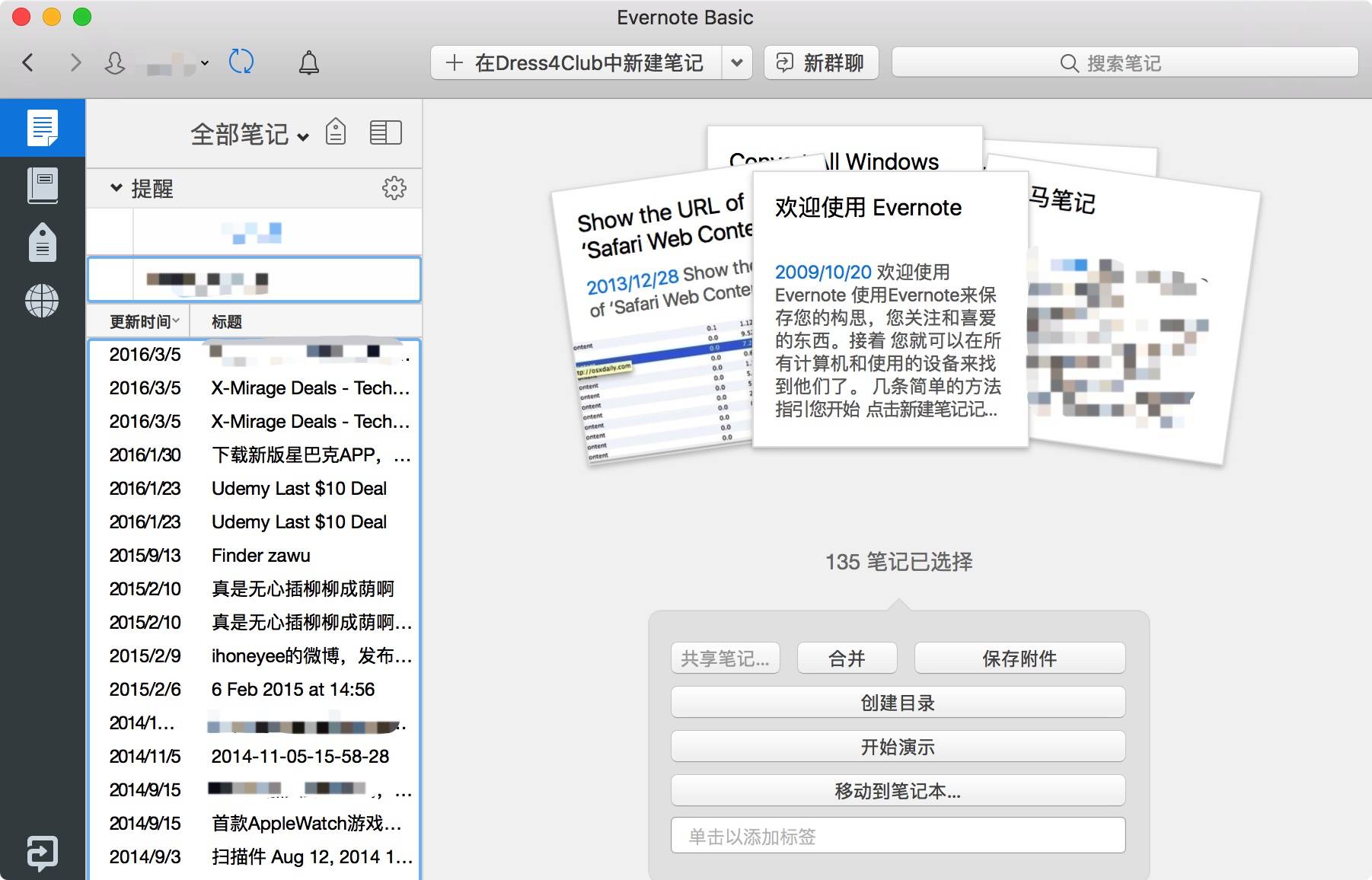Click the 共享笔记 share button

coord(725,658)
